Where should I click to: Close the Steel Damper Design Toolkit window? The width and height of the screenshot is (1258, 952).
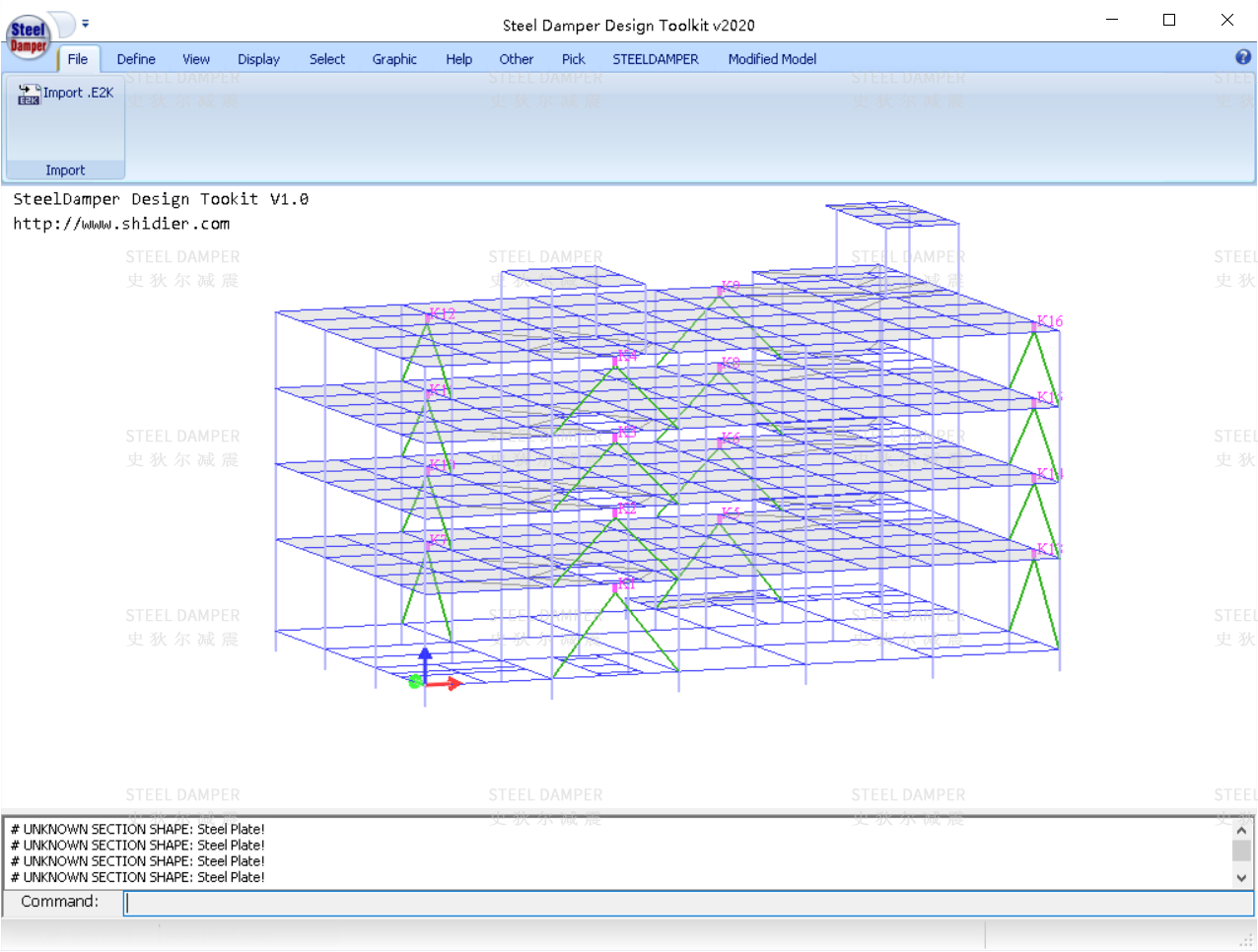tap(1227, 20)
